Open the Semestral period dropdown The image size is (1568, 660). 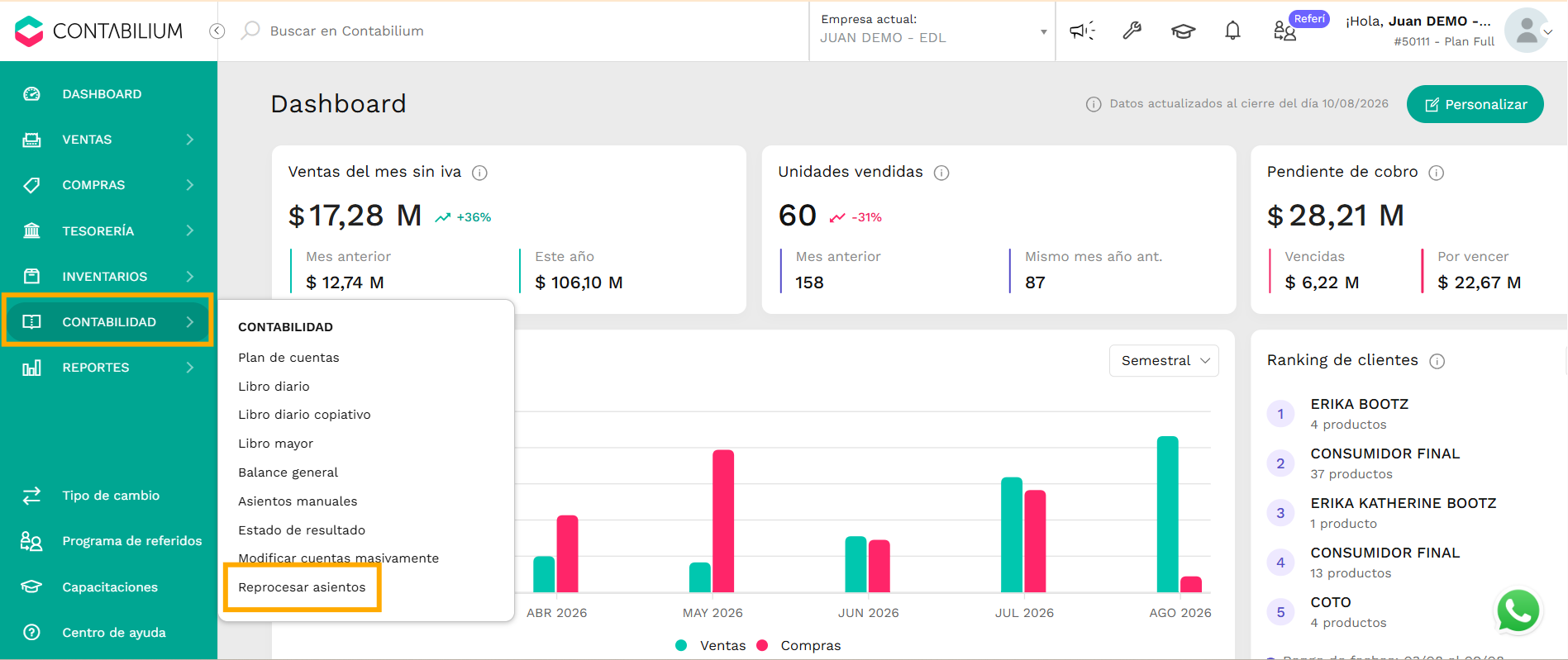pos(1164,361)
